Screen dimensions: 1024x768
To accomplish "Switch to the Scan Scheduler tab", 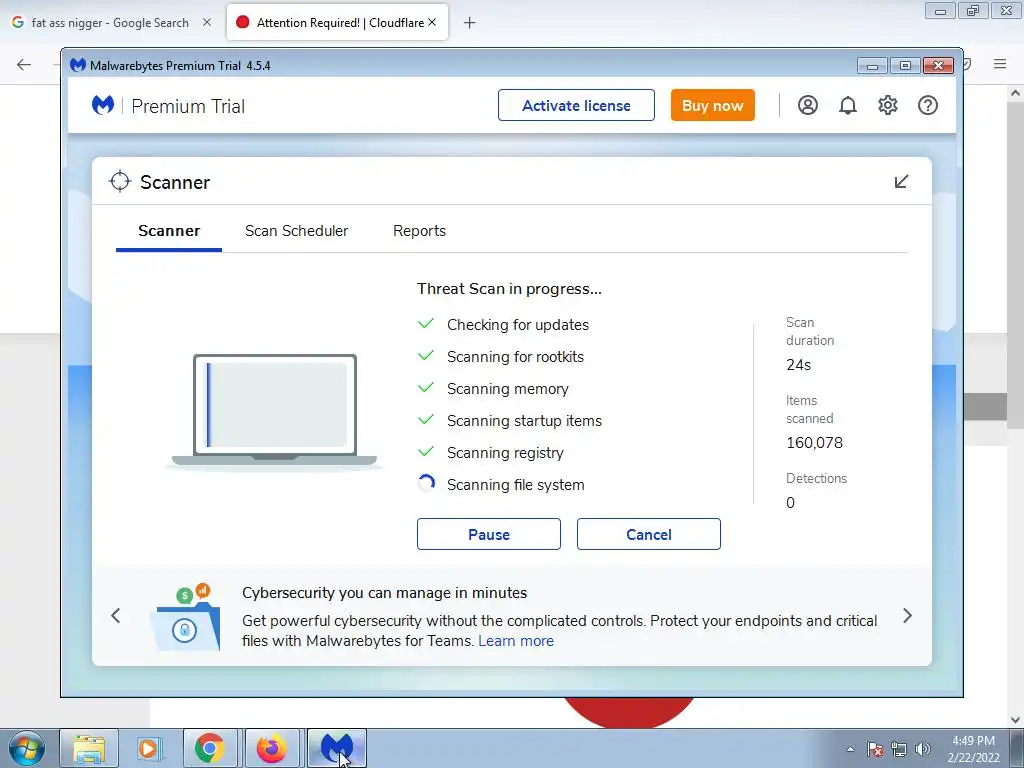I will [296, 231].
